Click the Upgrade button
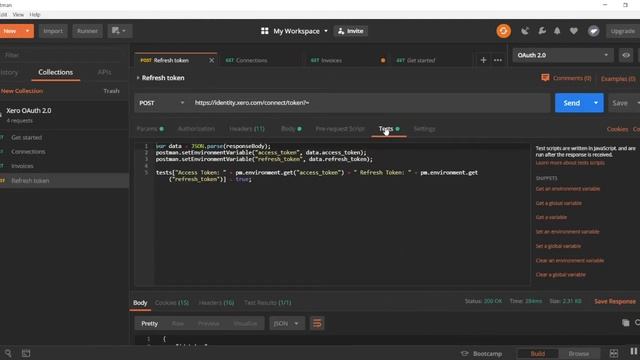The width and height of the screenshot is (640, 360). (622, 31)
